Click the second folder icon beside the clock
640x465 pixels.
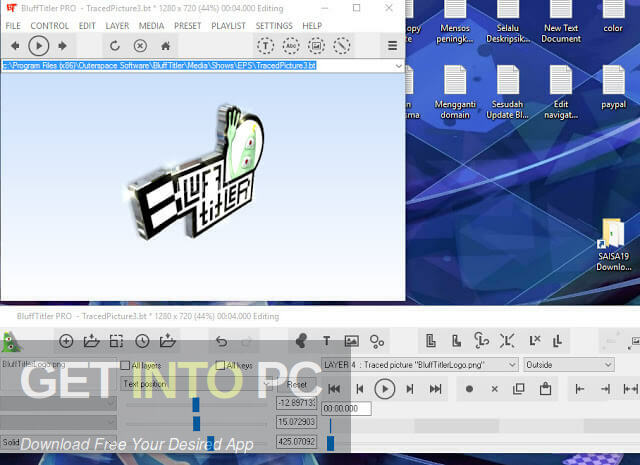coord(167,341)
